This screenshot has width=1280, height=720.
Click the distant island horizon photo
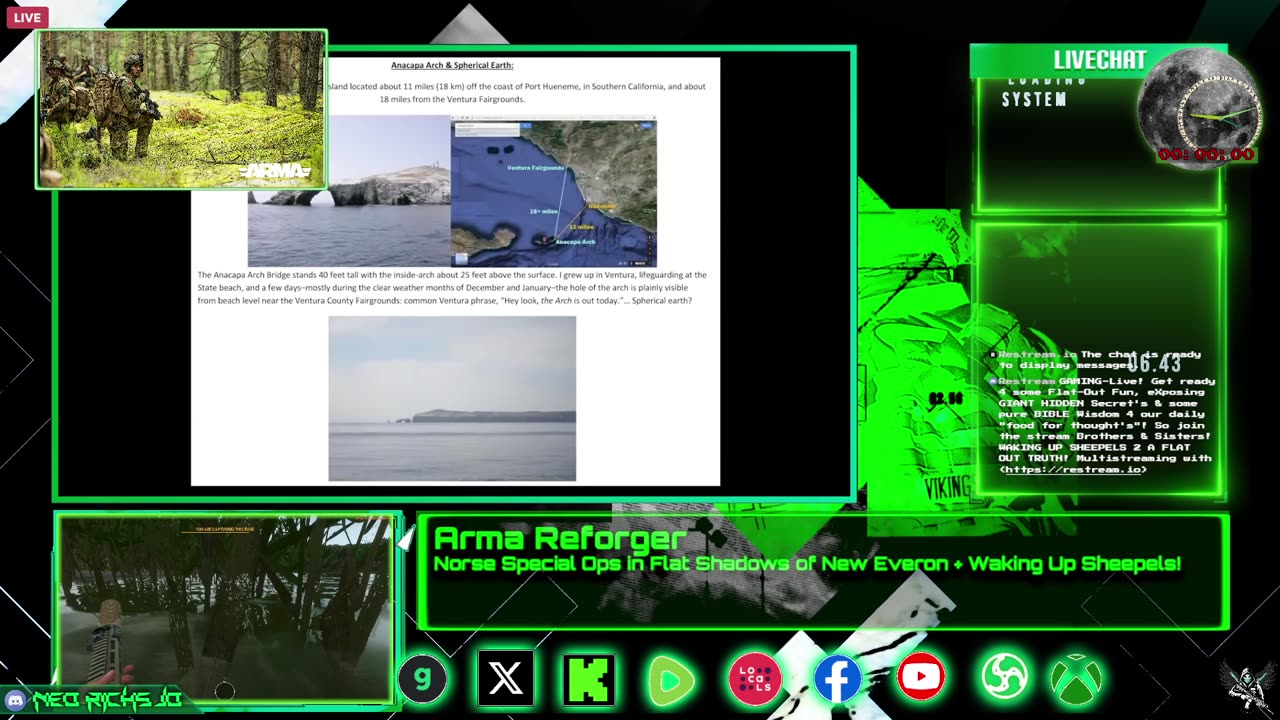(452, 398)
